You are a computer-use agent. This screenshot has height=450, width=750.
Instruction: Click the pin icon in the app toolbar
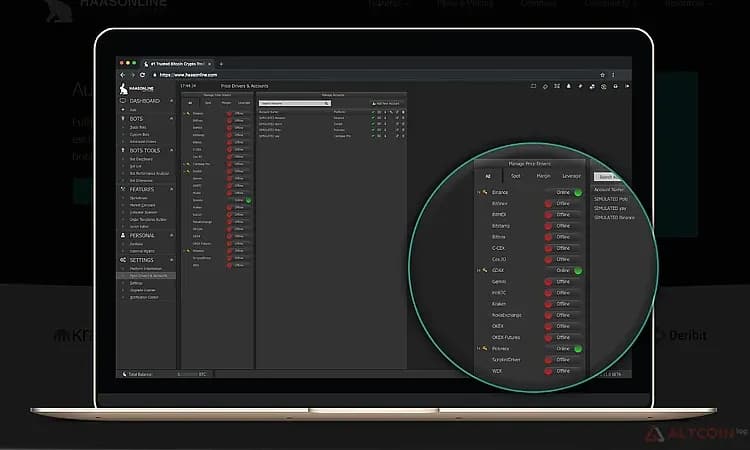[x=580, y=86]
